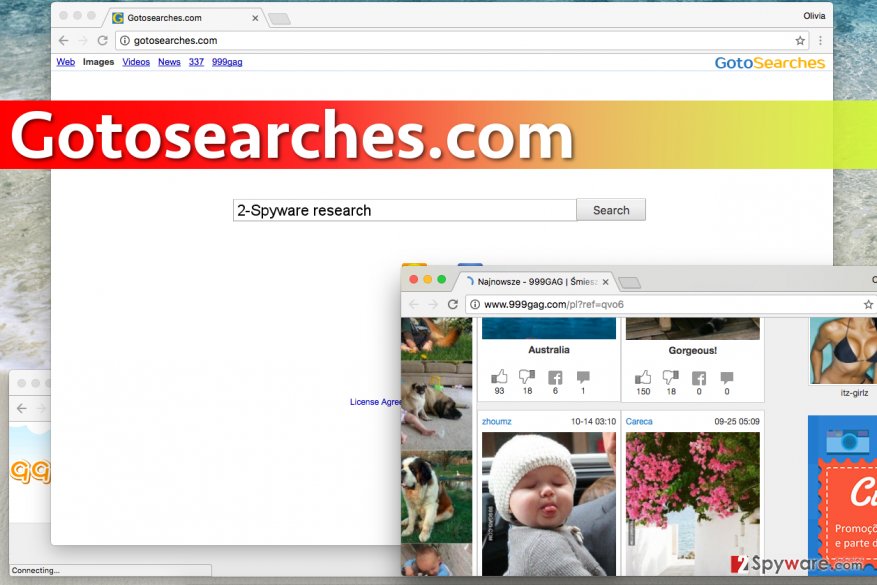
Task: Open the License Agreement link
Action: point(375,402)
